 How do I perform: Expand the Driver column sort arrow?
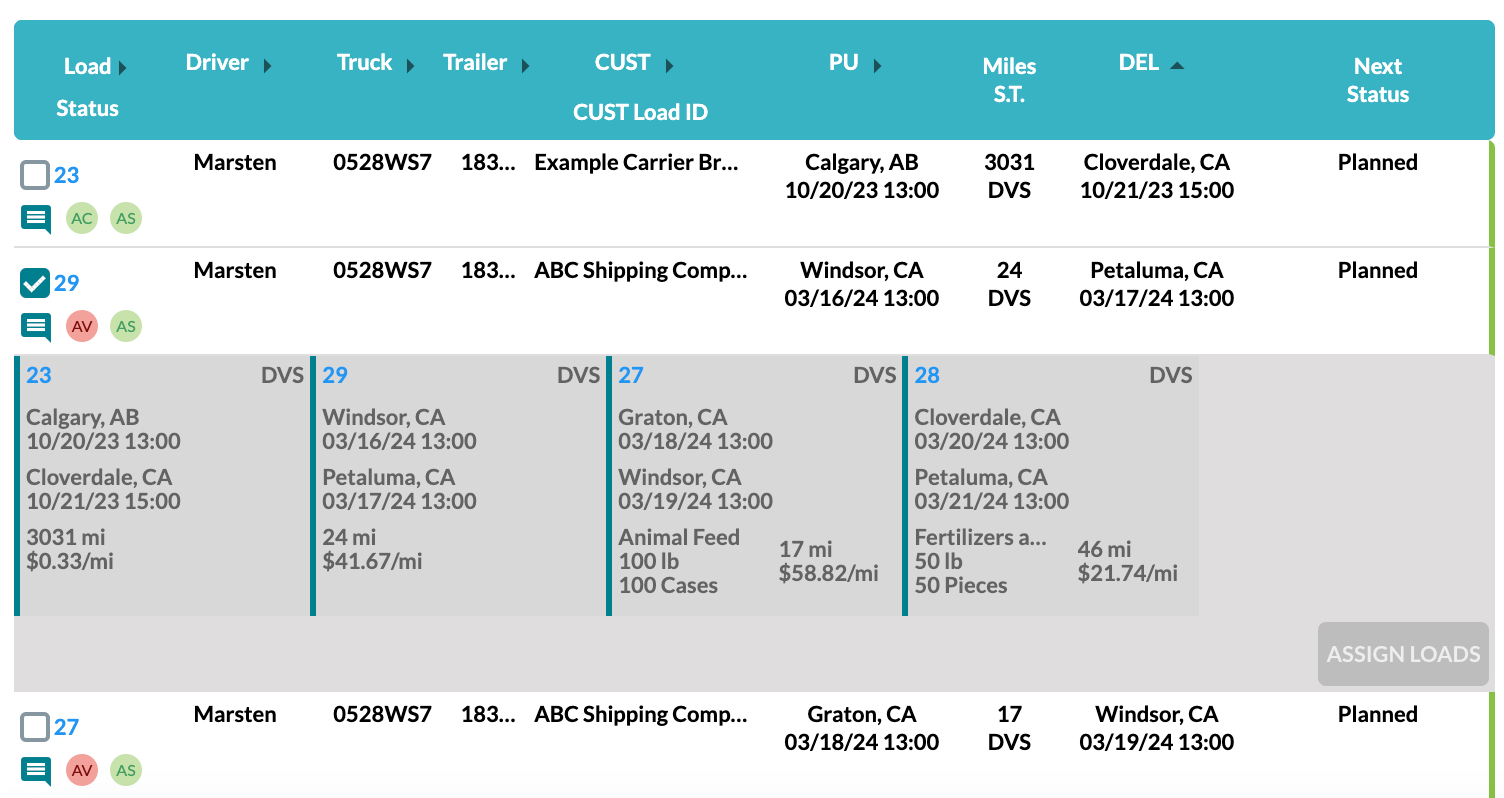click(268, 62)
